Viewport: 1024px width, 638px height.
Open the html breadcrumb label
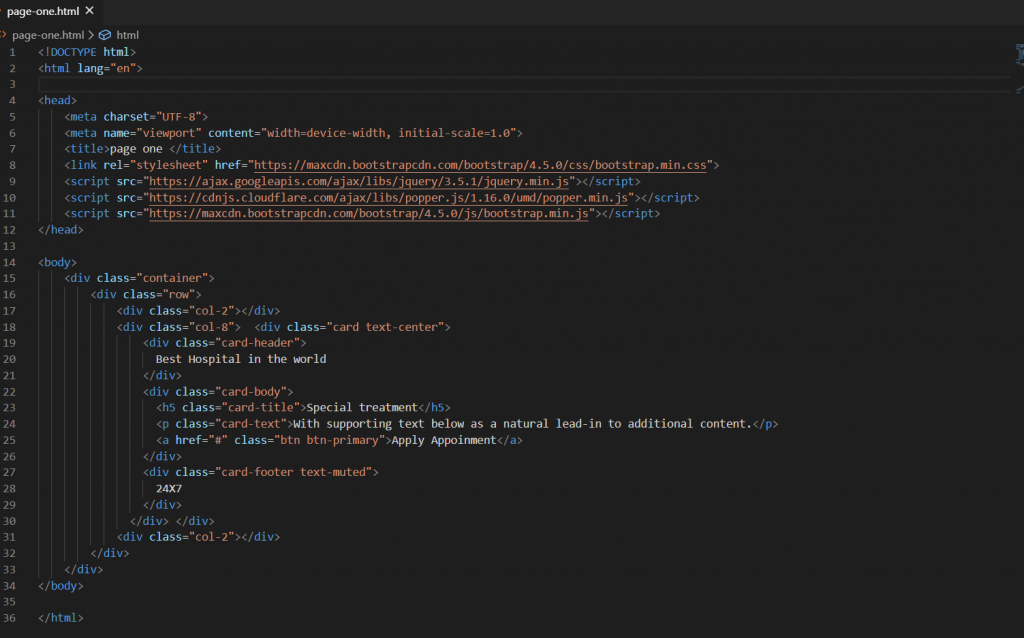click(x=127, y=34)
